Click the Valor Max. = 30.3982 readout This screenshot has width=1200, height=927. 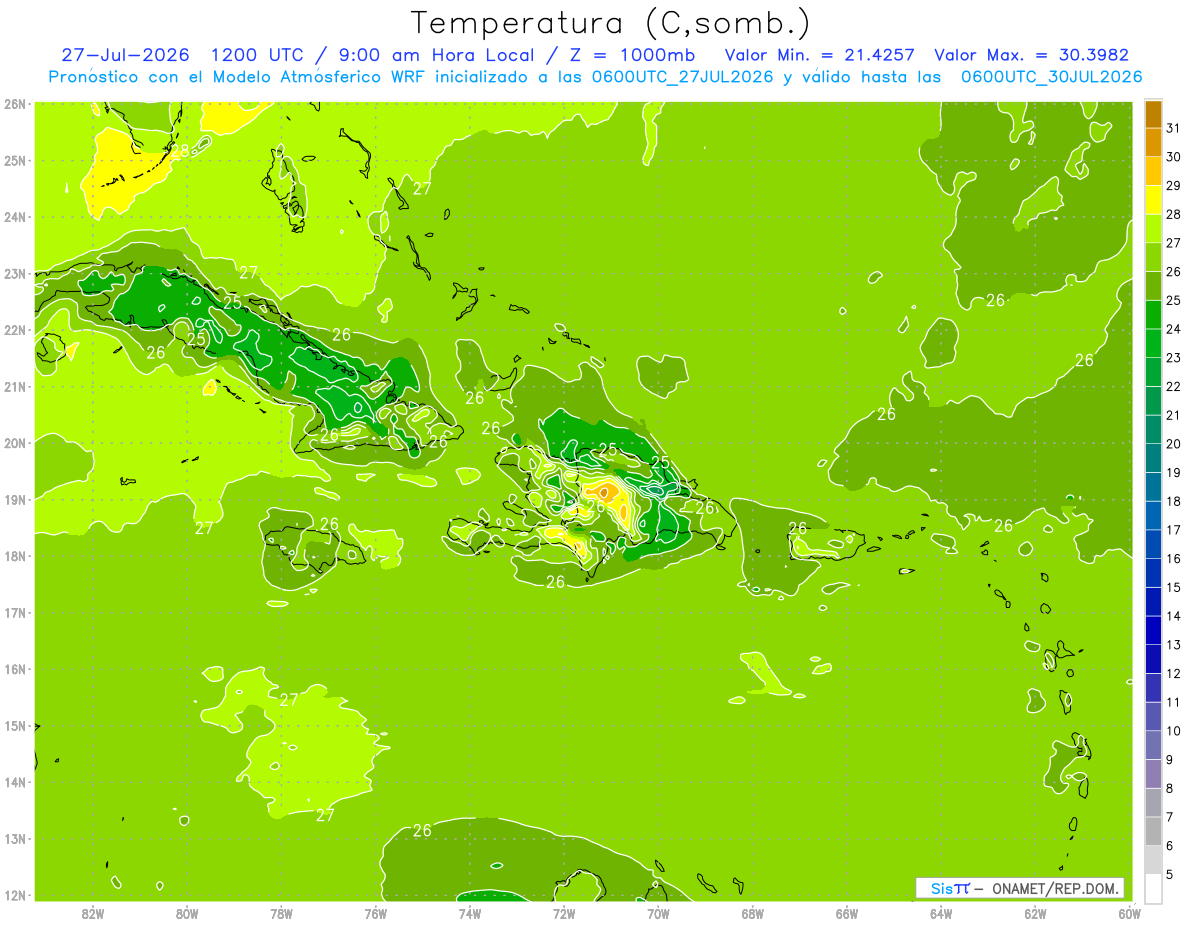tap(1032, 55)
